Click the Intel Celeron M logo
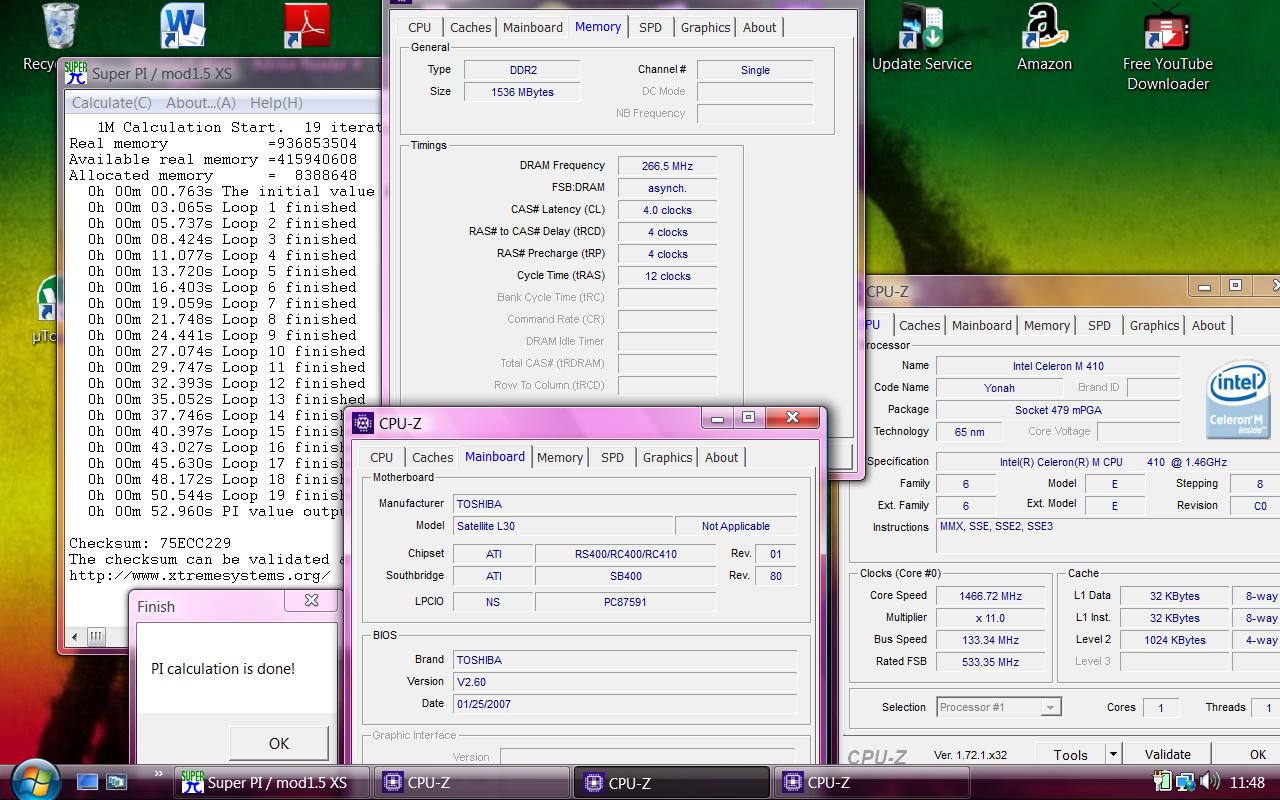1280x800 pixels. 1237,399
